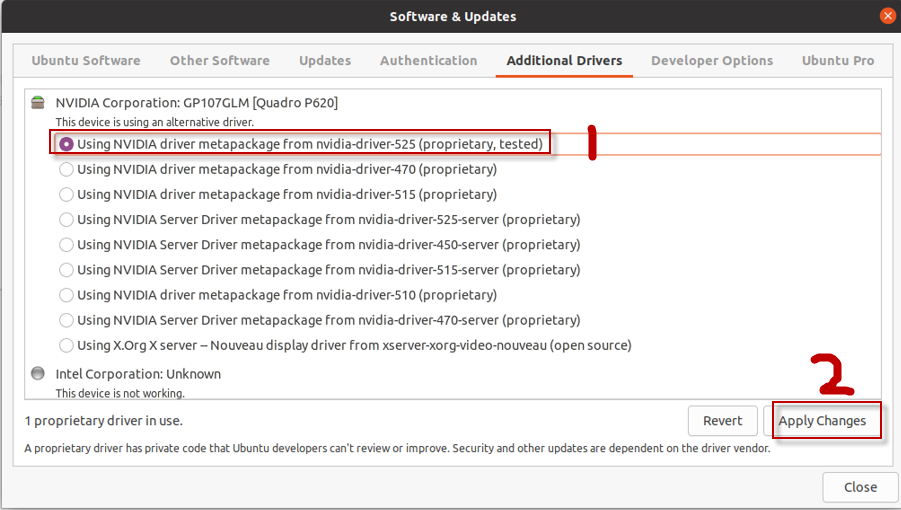Choose nvidia-driver-515-server Server Driver
Screen dimensions: 901x510
pos(67,270)
